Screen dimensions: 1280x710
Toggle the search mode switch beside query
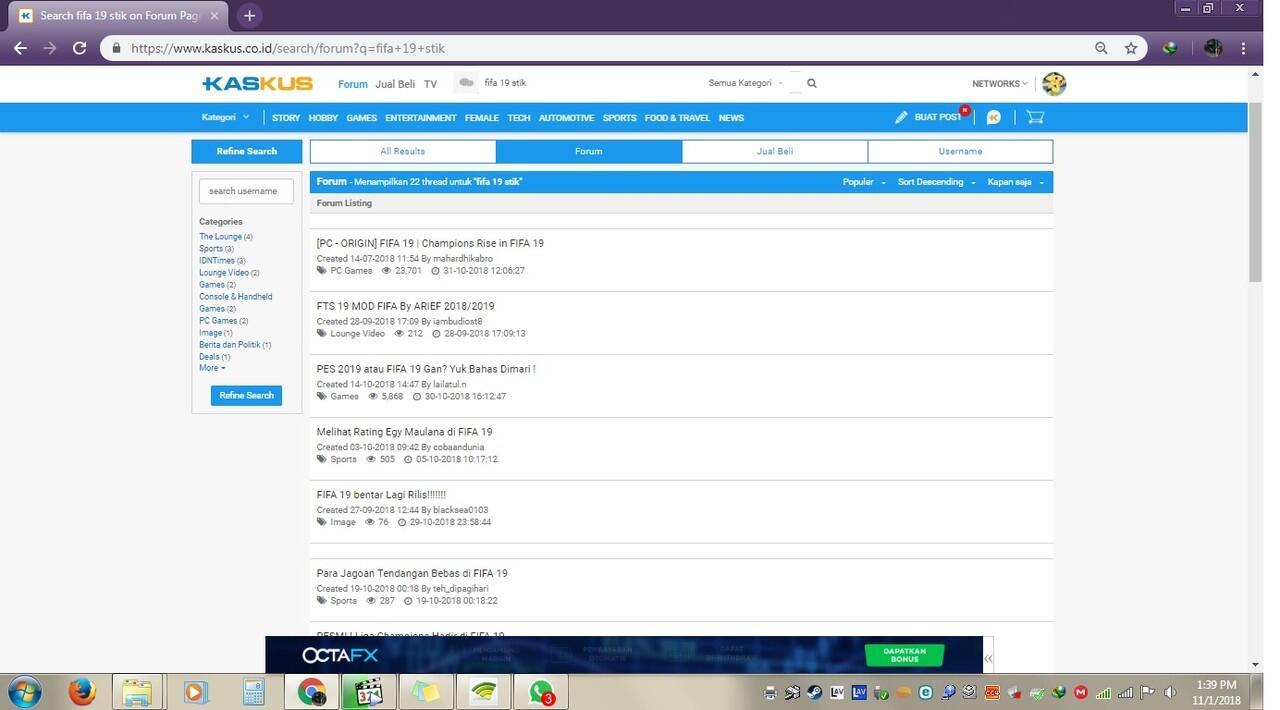pos(465,83)
